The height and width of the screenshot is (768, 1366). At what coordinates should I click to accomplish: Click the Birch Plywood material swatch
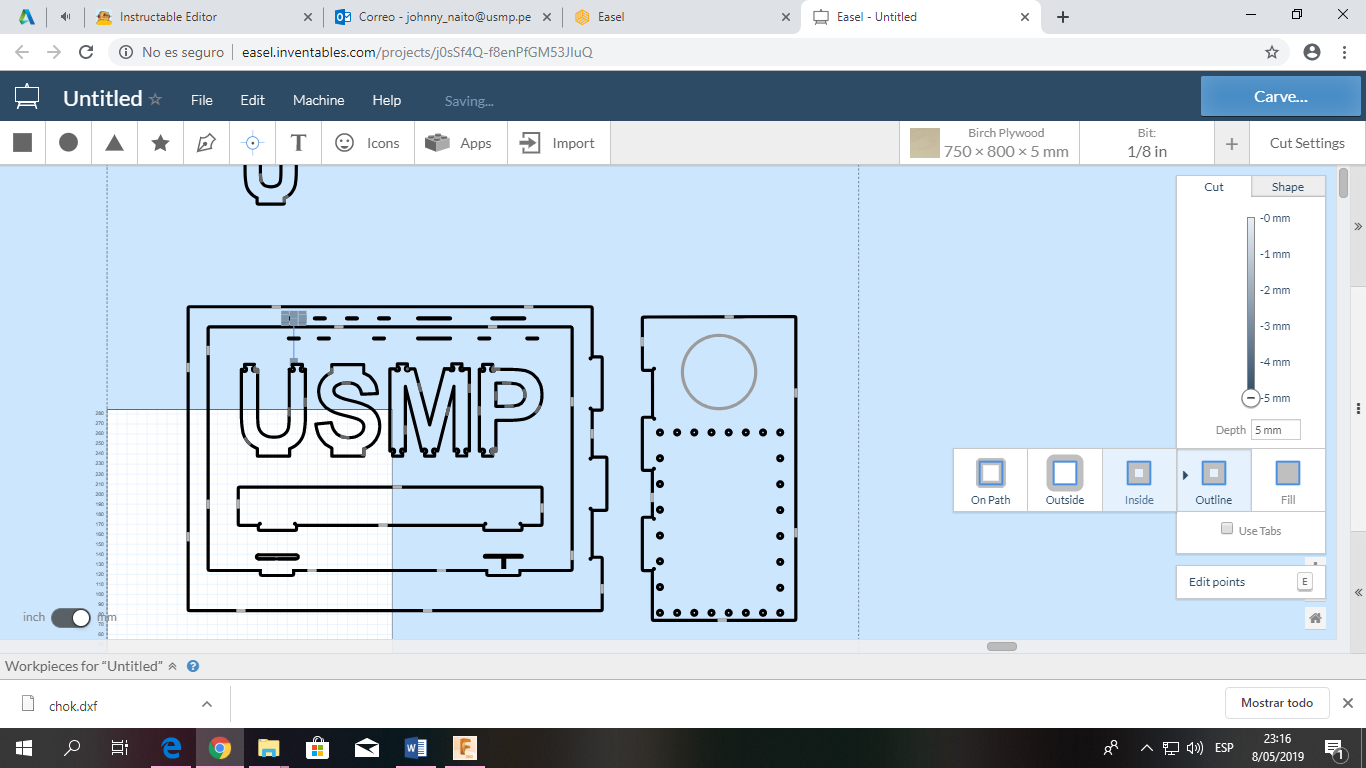[925, 143]
